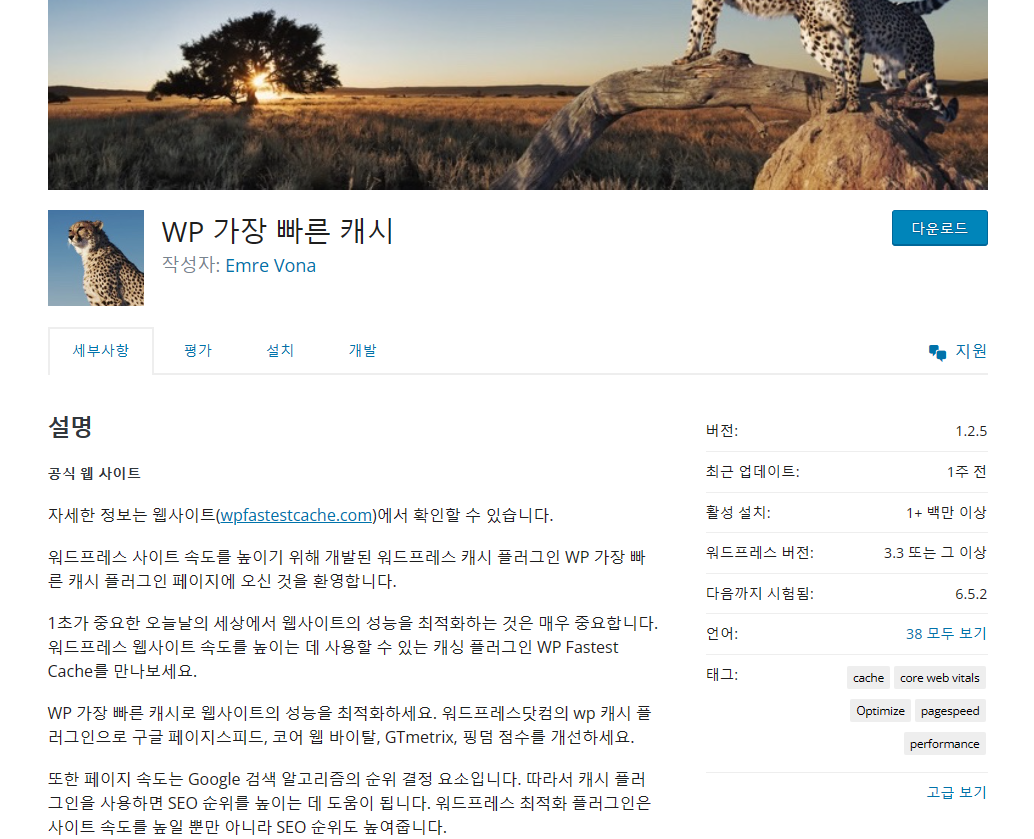Click the version value 1.2.5

coord(971,431)
